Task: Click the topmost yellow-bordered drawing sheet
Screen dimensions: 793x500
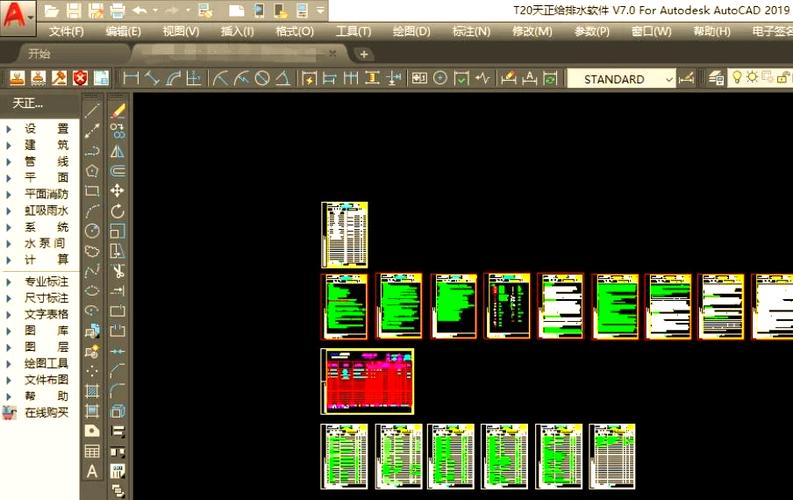Action: tap(344, 235)
